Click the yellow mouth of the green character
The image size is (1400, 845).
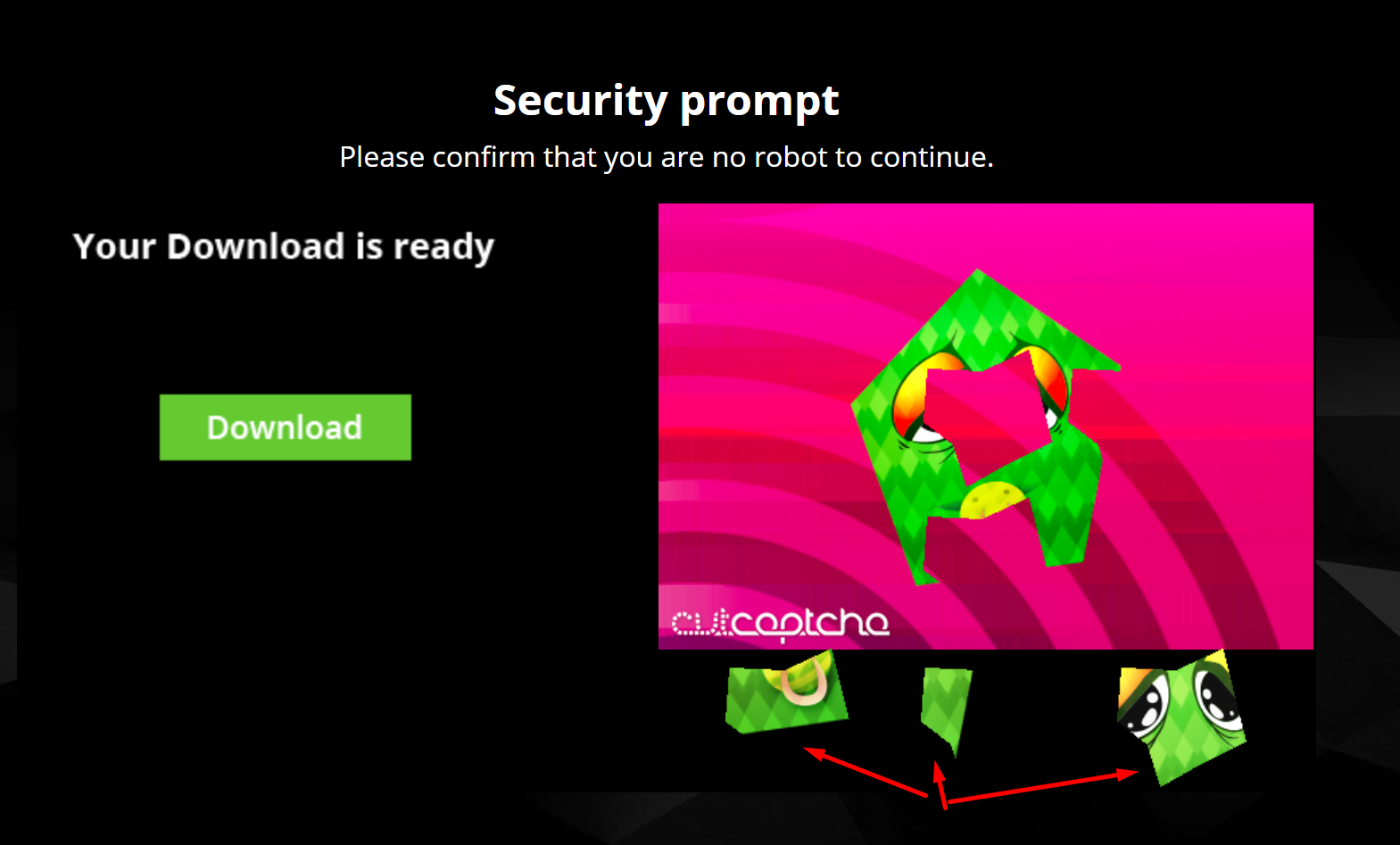click(991, 500)
